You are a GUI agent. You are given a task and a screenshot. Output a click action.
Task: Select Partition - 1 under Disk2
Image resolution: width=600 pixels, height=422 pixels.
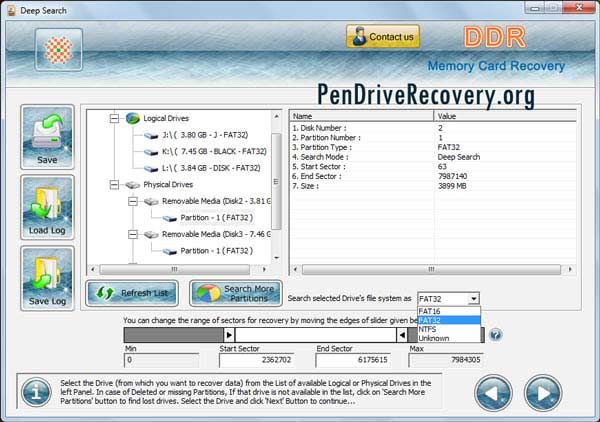tap(217, 218)
